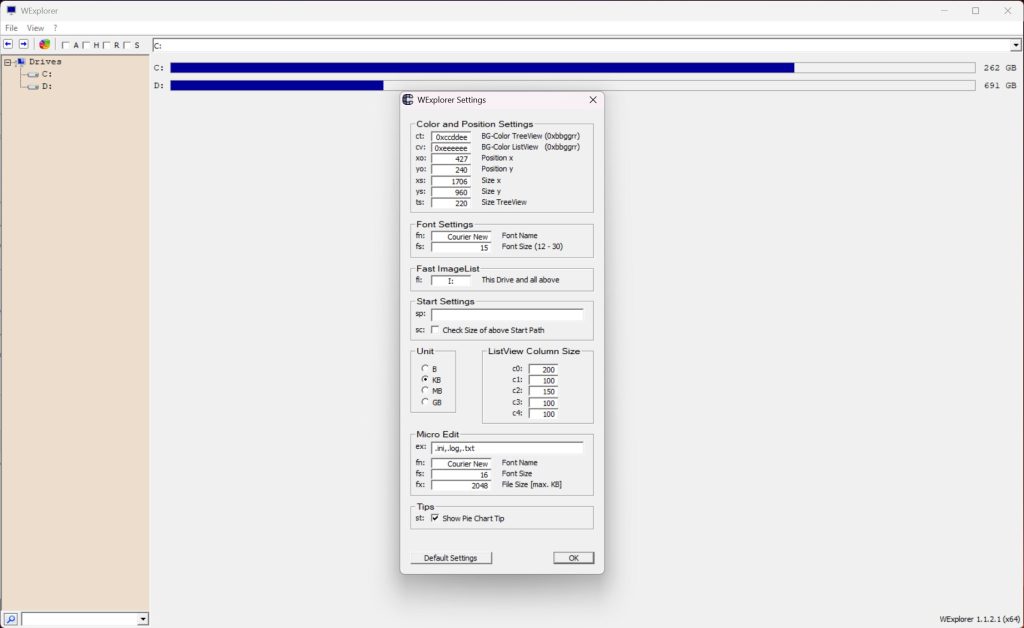Screen dimensions: 1024x628
Task: Maximize the WExplorer window
Action: point(976,10)
